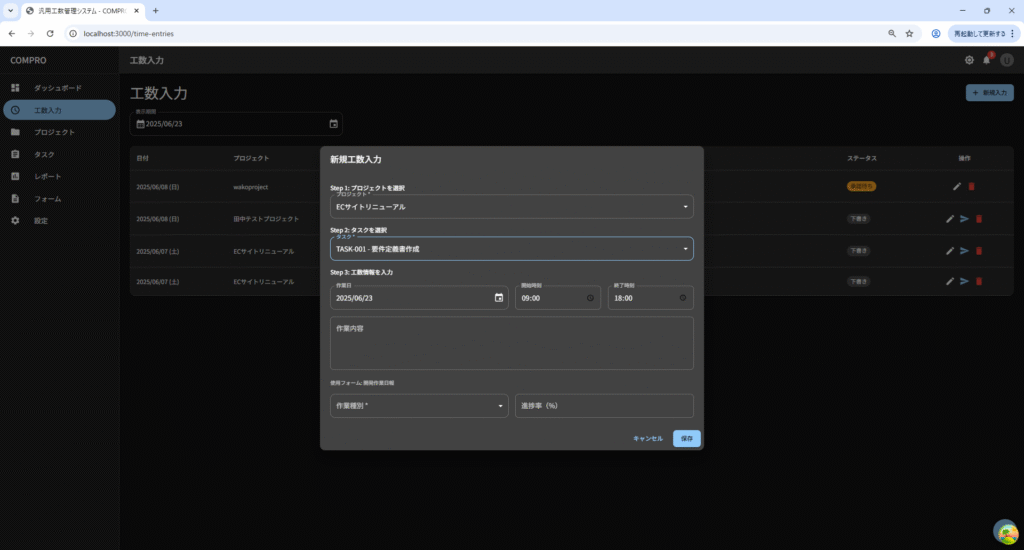Click the COMPRO logo text
Screen dimensions: 1024x550
28,60
